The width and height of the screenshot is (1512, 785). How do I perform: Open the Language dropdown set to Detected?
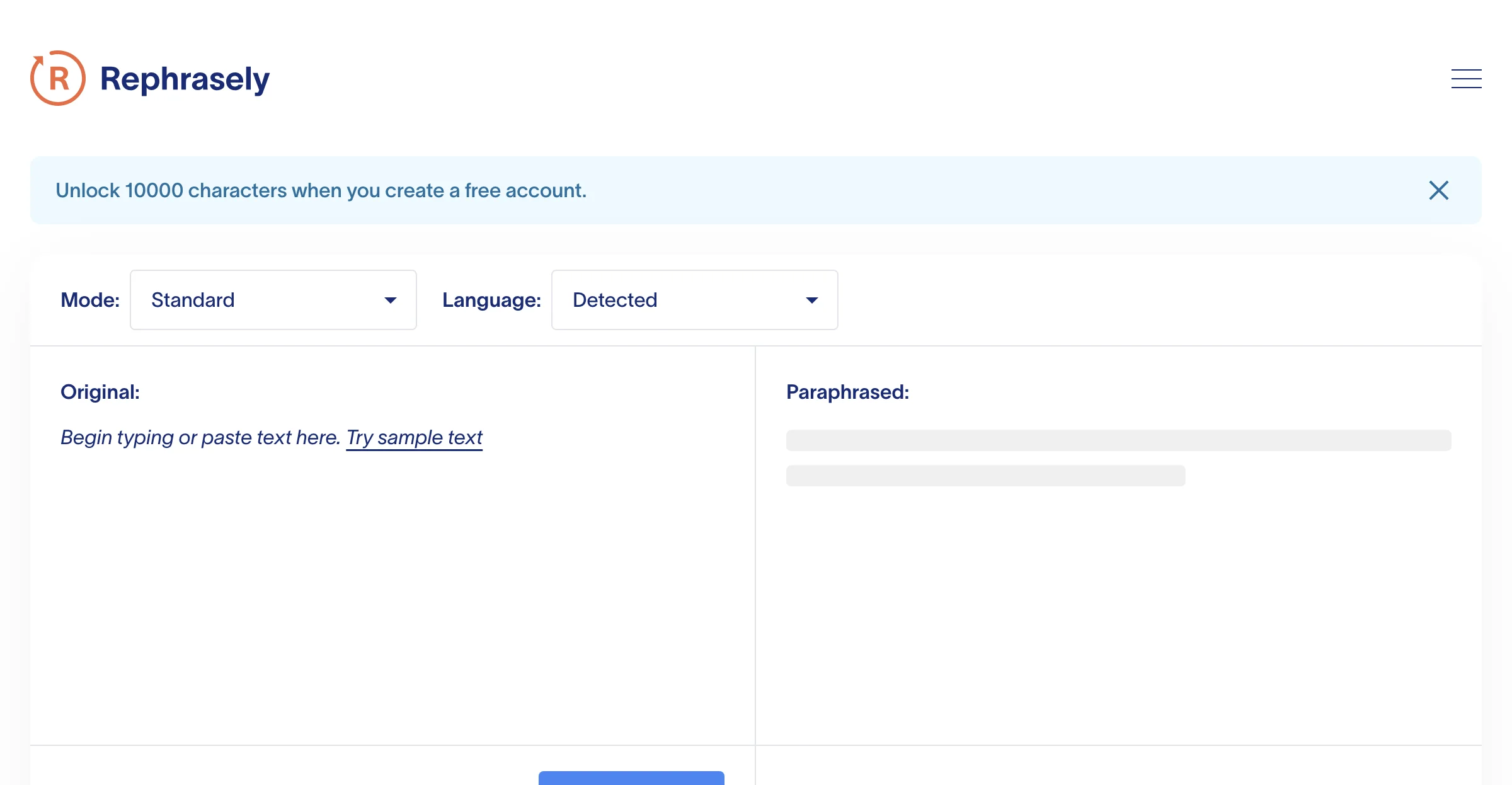pyautogui.click(x=694, y=300)
